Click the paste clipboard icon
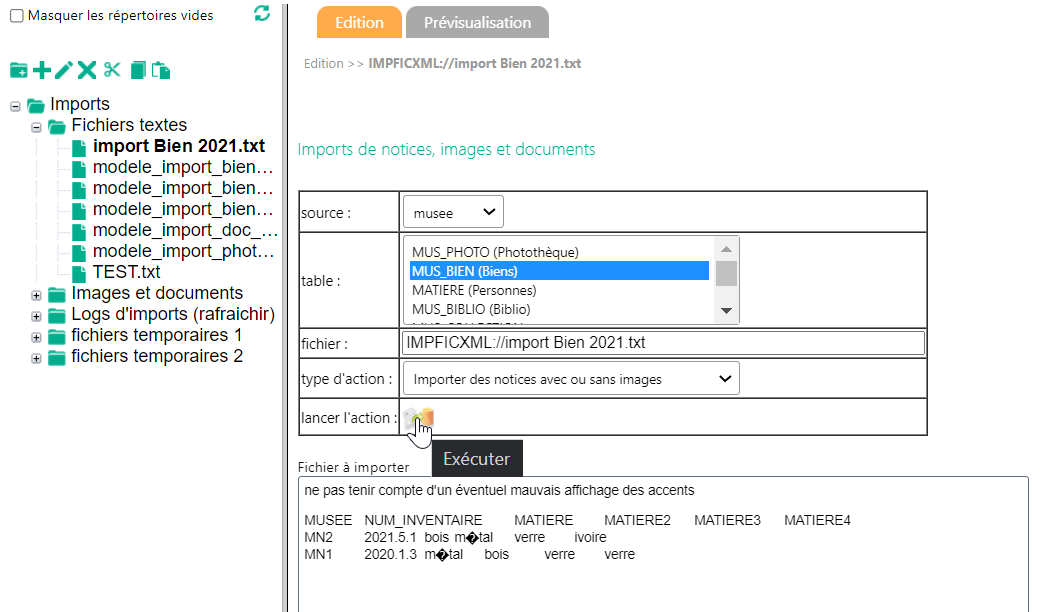 click(x=161, y=70)
